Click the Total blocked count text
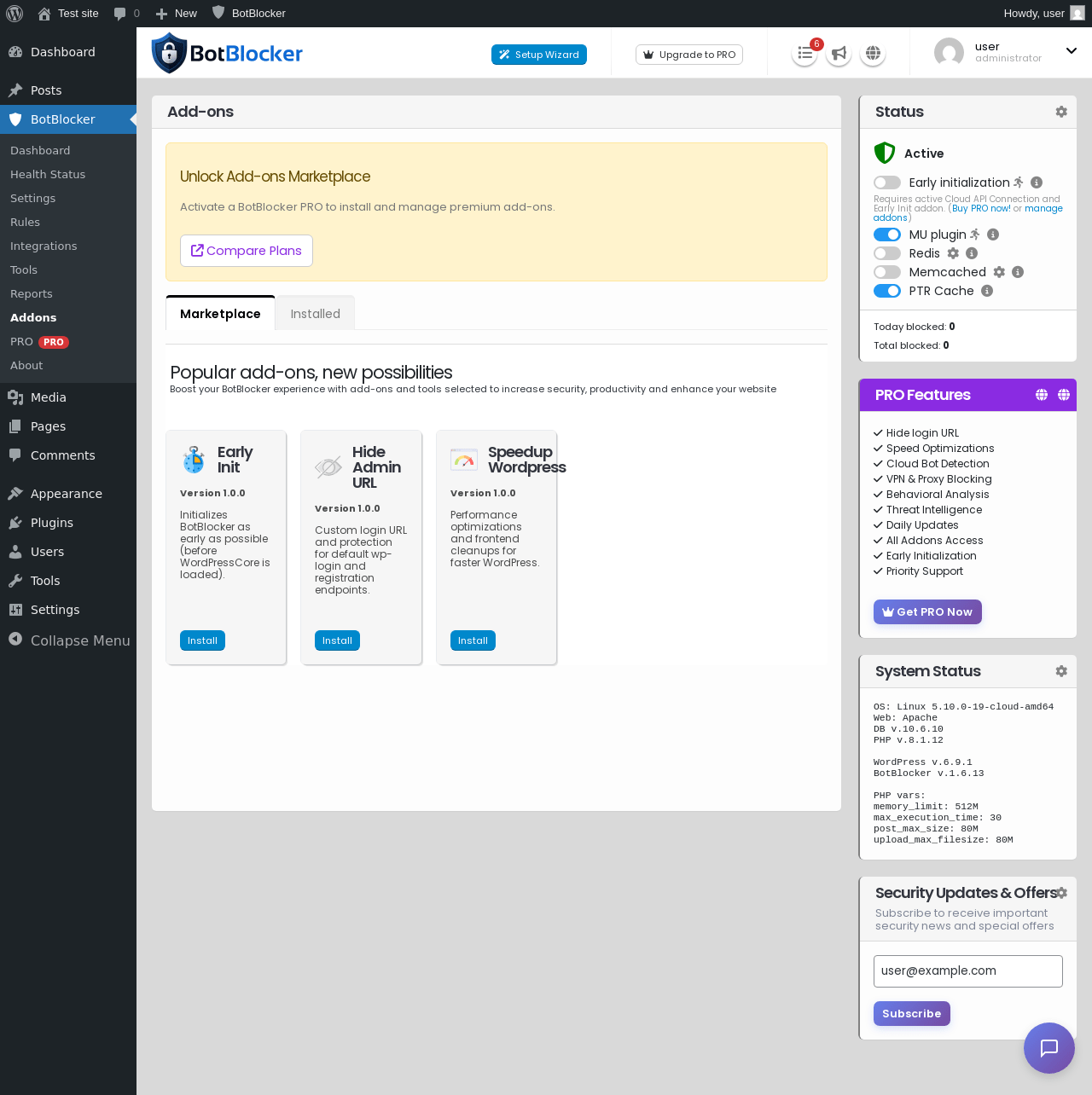Viewport: 1092px width, 1095px height. pyautogui.click(x=911, y=345)
